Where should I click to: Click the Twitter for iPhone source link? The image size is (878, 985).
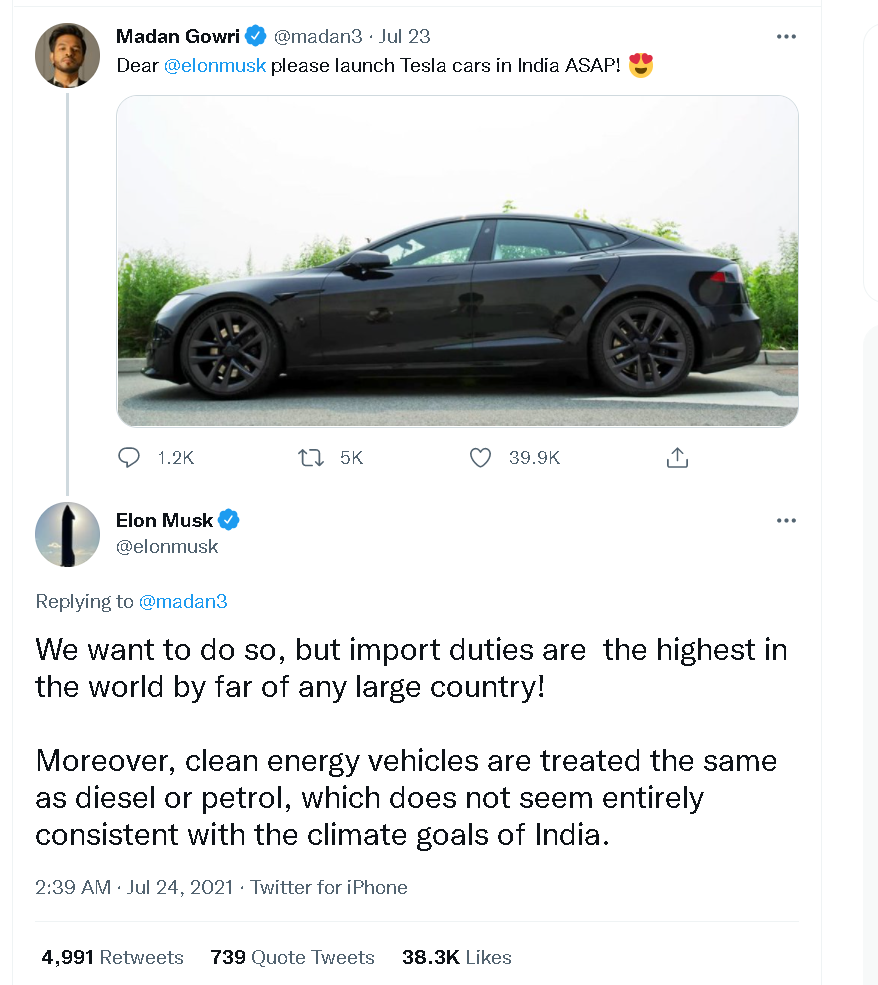328,887
